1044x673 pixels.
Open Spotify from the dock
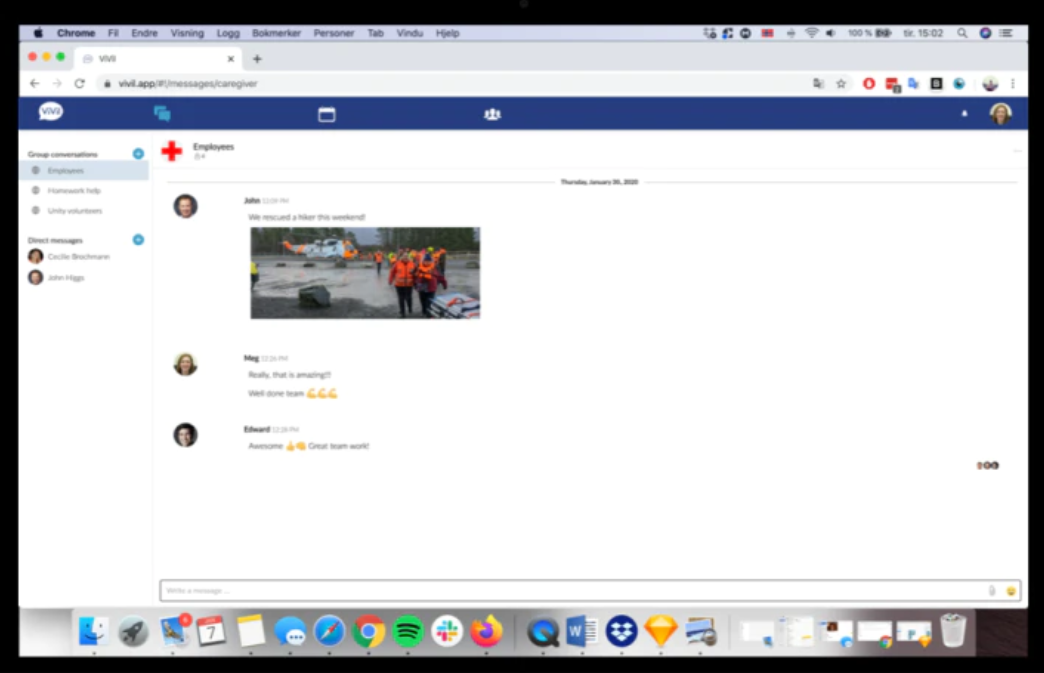click(x=407, y=631)
